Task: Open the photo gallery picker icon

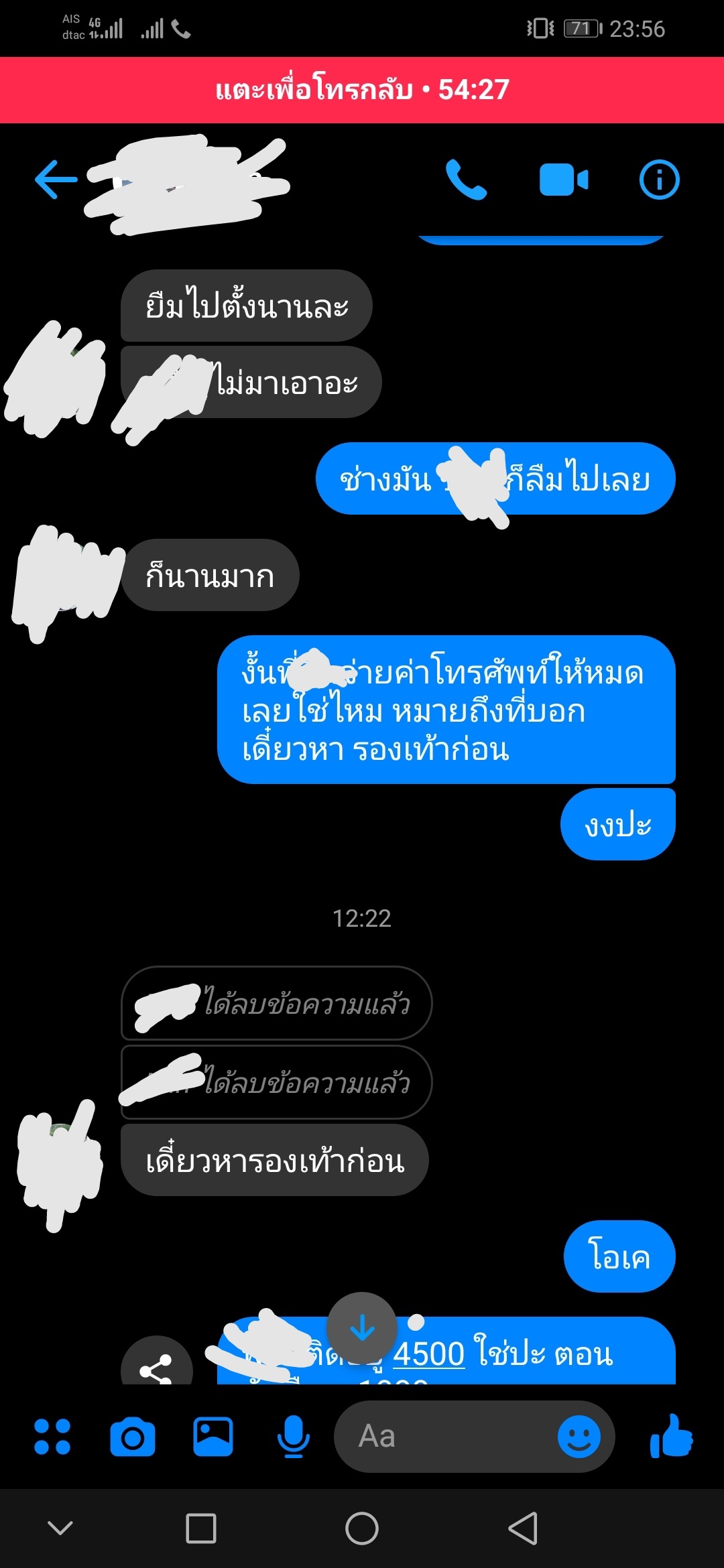Action: pos(213,1437)
